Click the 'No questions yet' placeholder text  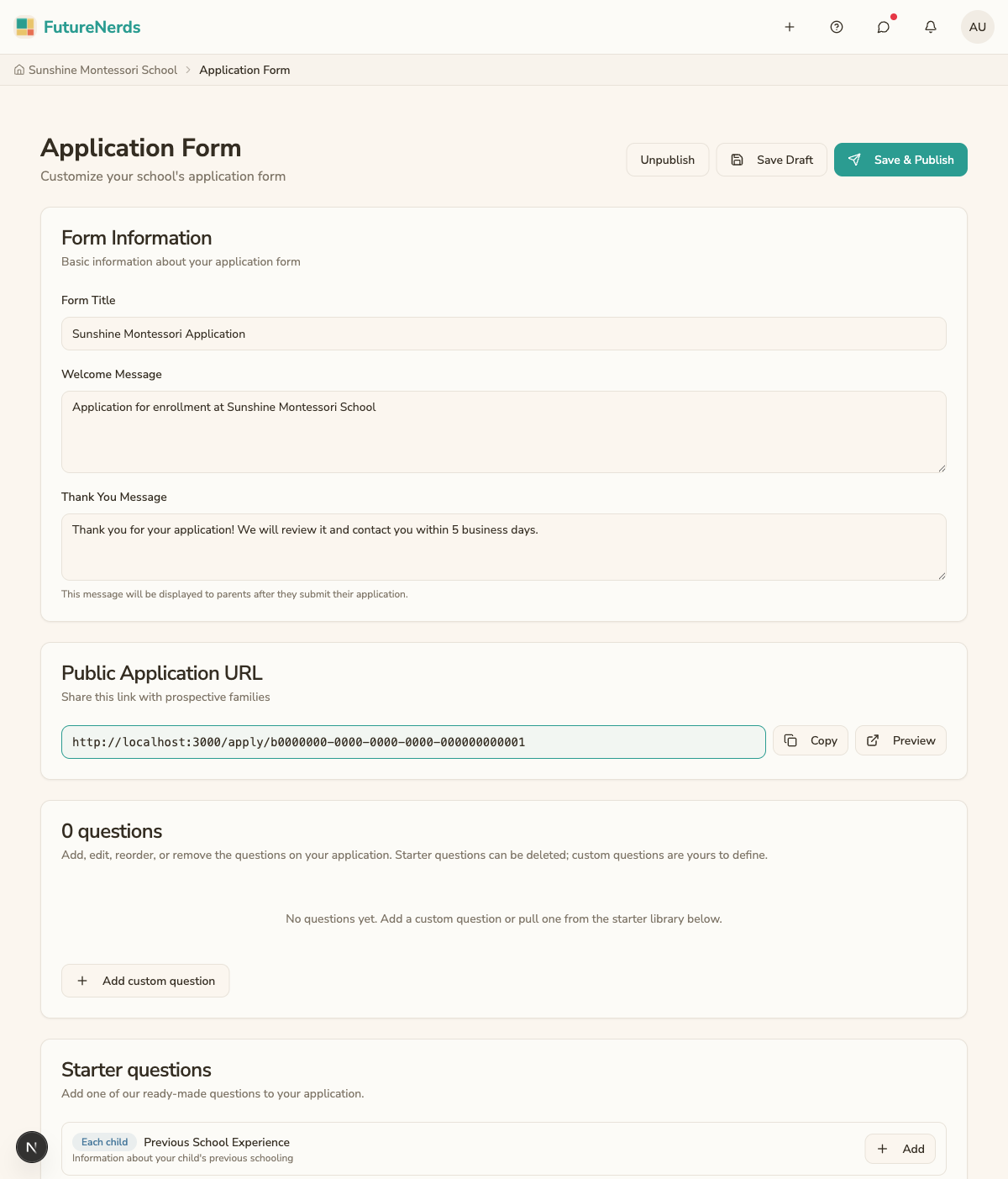pyautogui.click(x=504, y=918)
